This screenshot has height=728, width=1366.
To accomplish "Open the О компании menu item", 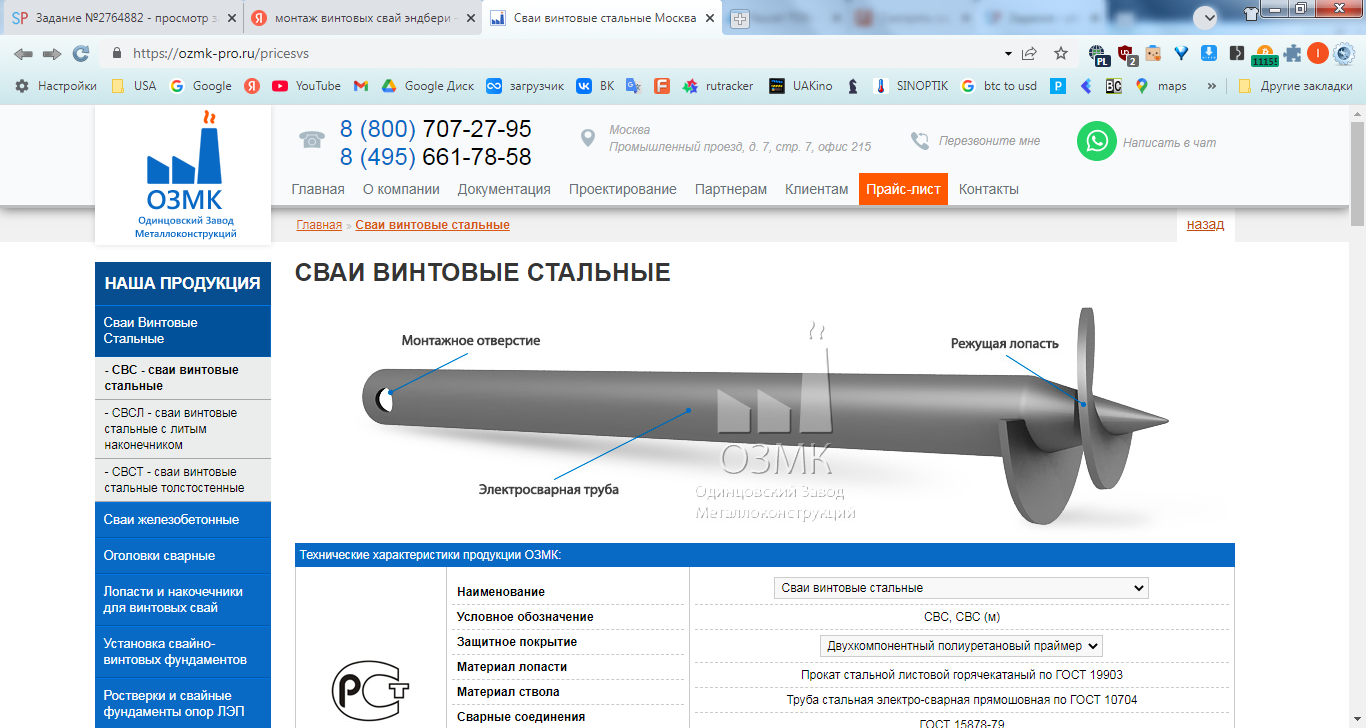I will 401,189.
